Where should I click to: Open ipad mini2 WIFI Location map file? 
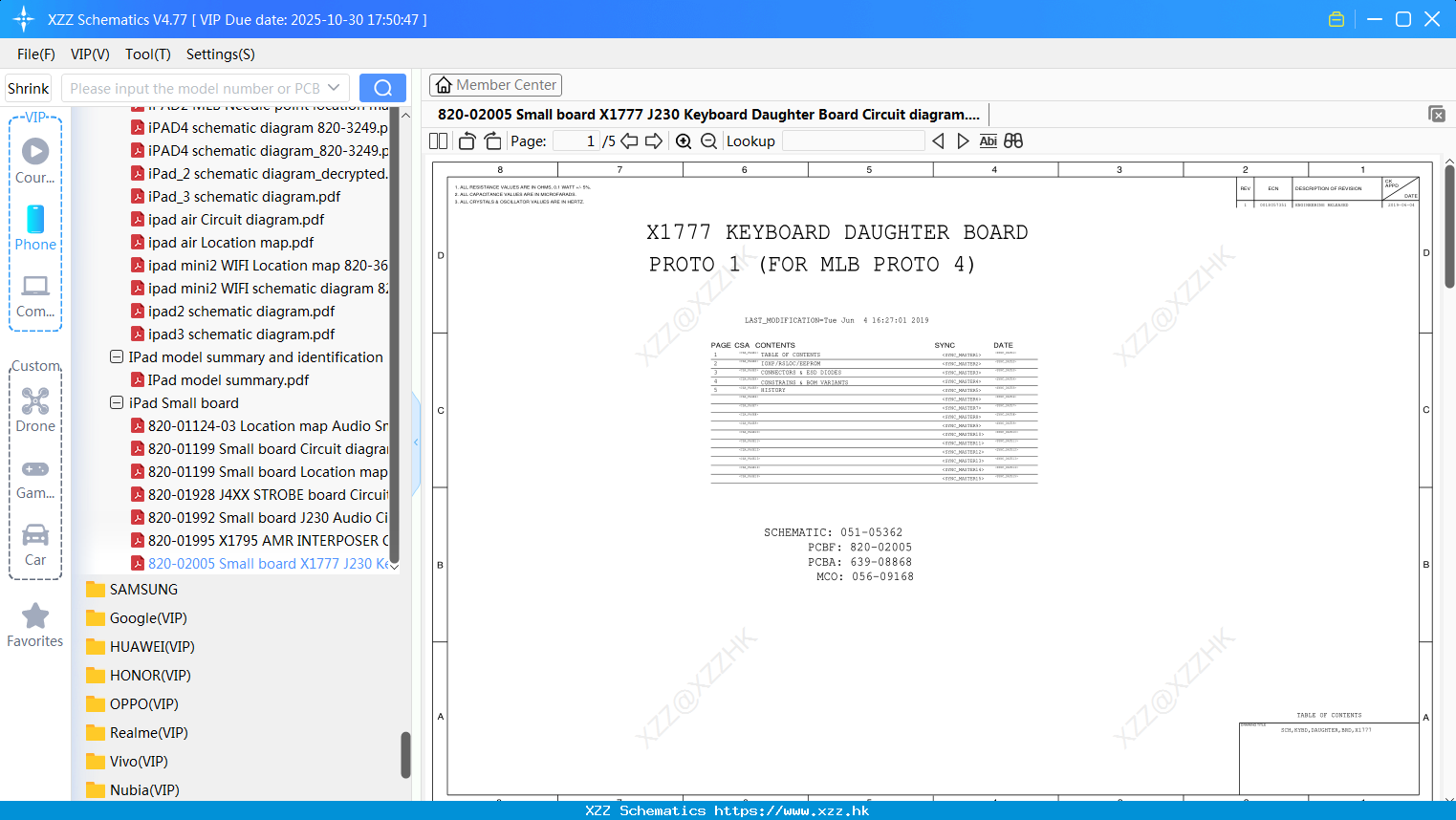pyautogui.click(x=259, y=265)
